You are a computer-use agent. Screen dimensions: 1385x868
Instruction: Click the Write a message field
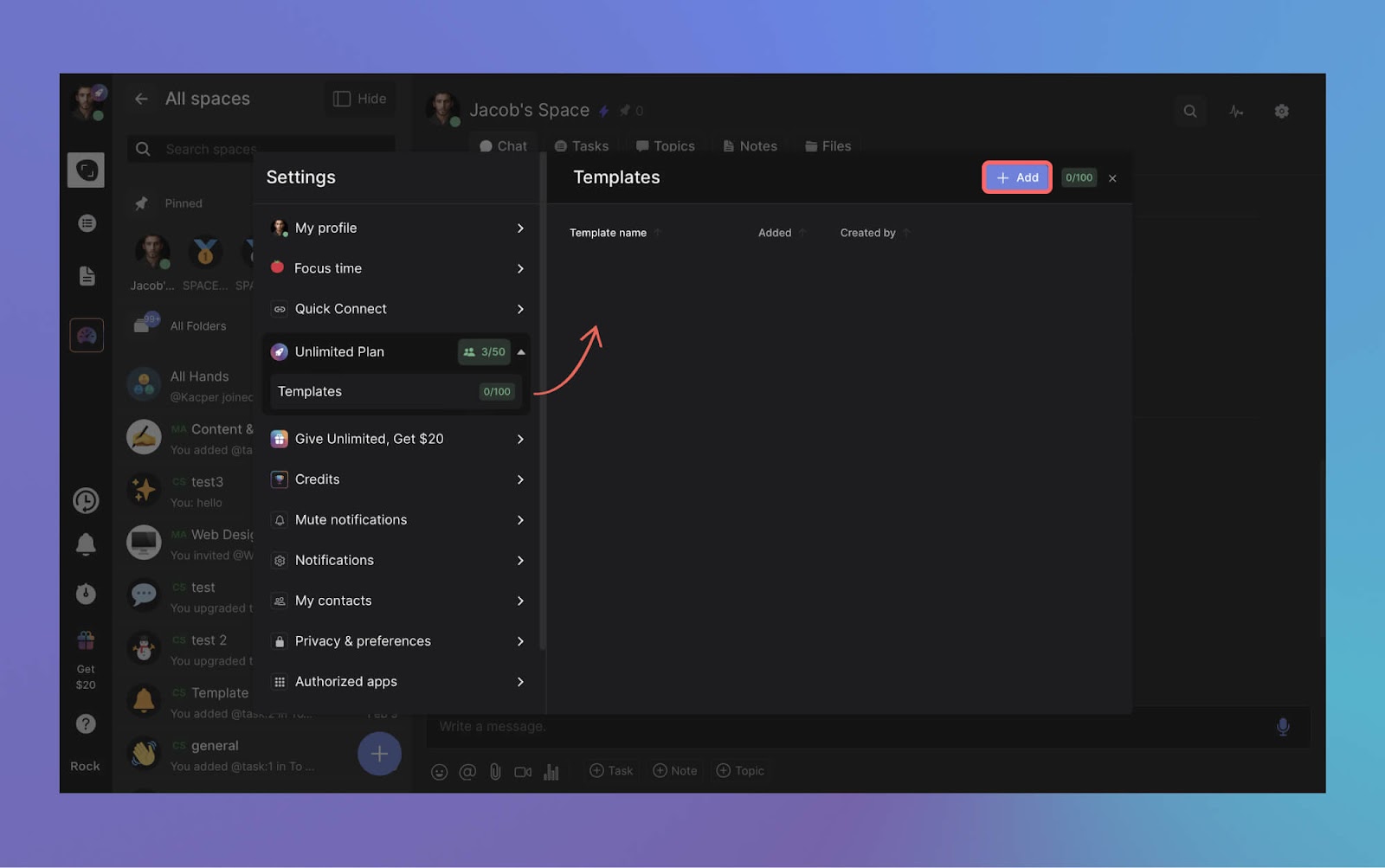tap(848, 727)
